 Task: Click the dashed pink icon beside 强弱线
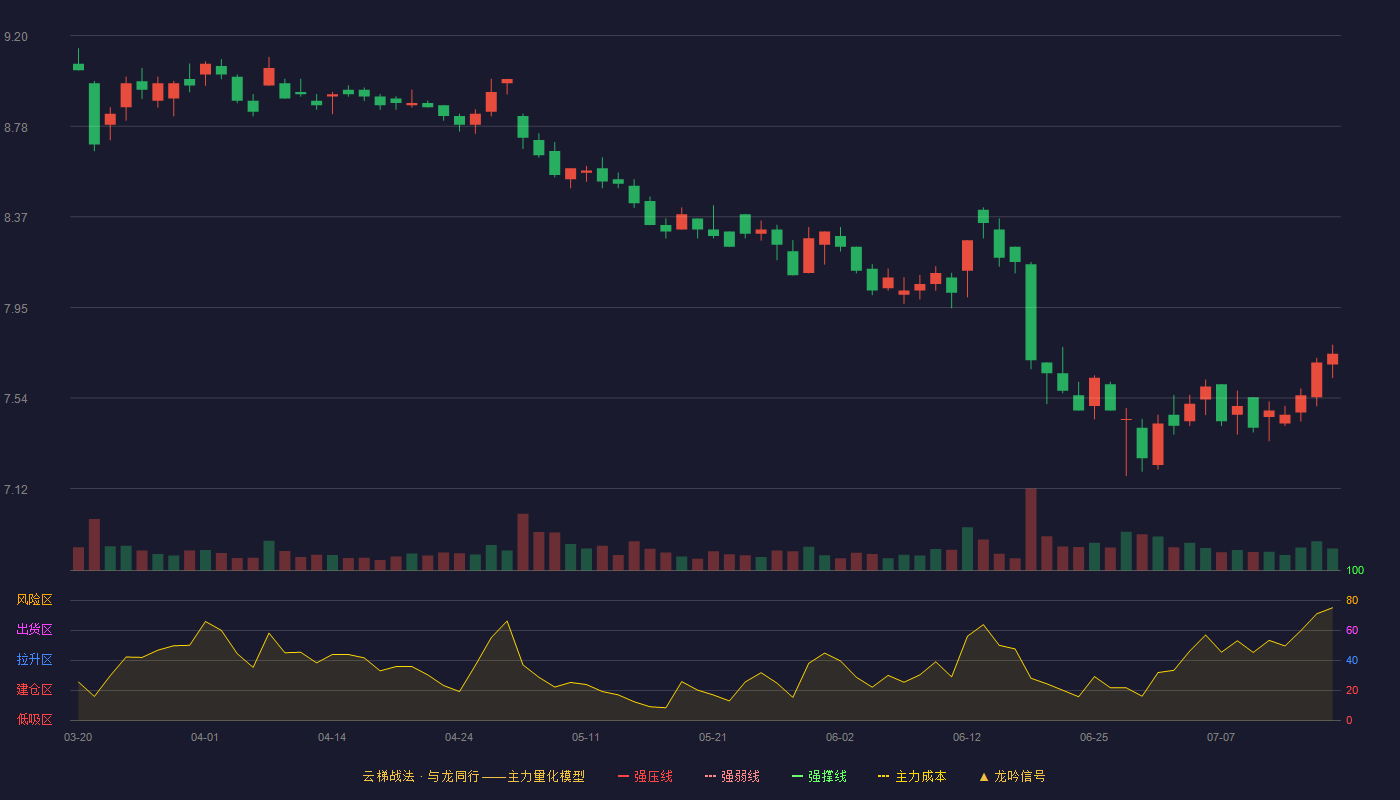pyautogui.click(x=710, y=776)
